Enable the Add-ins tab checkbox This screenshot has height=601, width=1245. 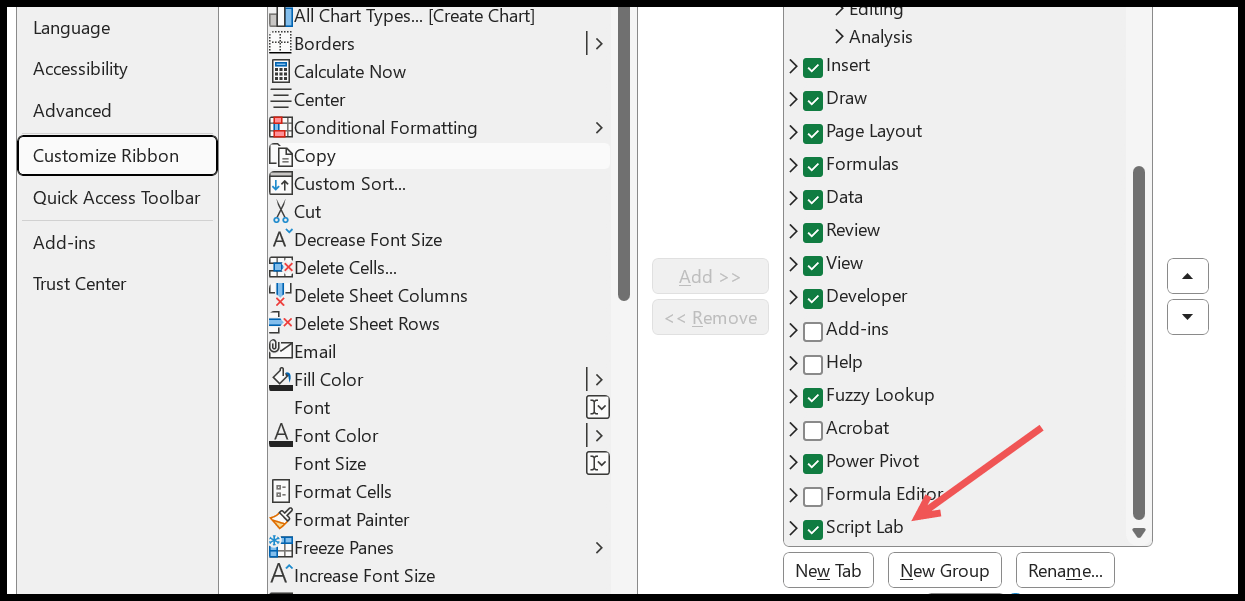click(813, 330)
